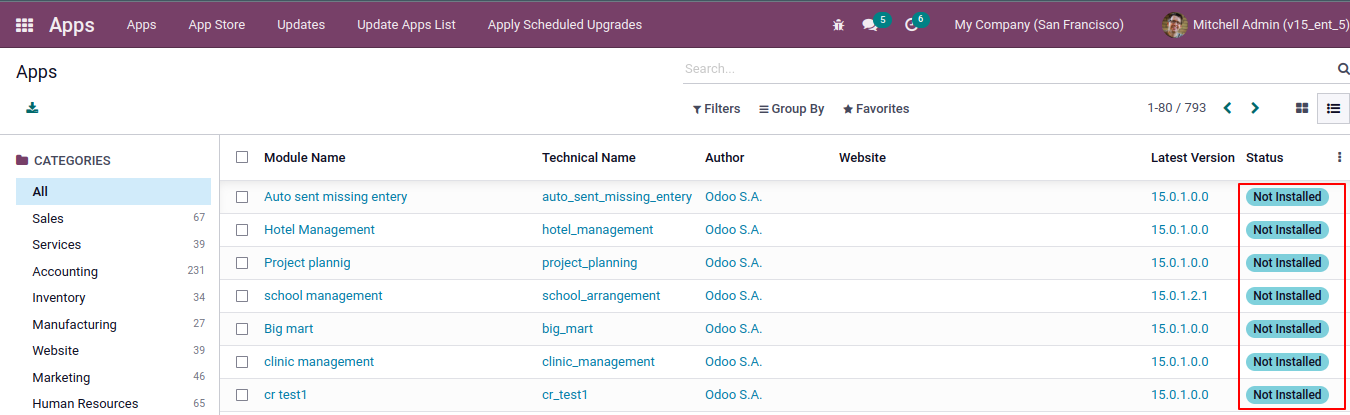This screenshot has width=1350, height=415.
Task: Expand the Filters dropdown
Action: tap(716, 109)
